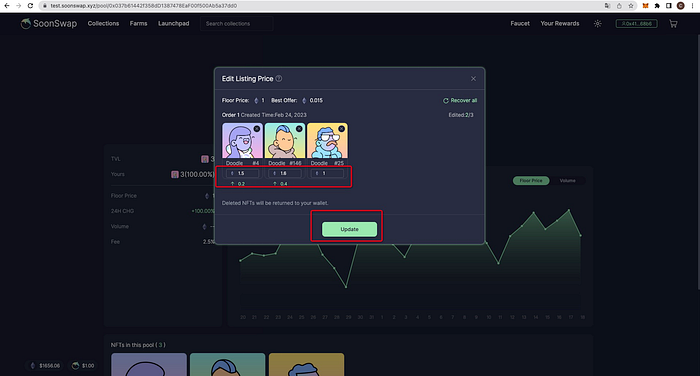Click the Edited:2/3 label

point(461,115)
